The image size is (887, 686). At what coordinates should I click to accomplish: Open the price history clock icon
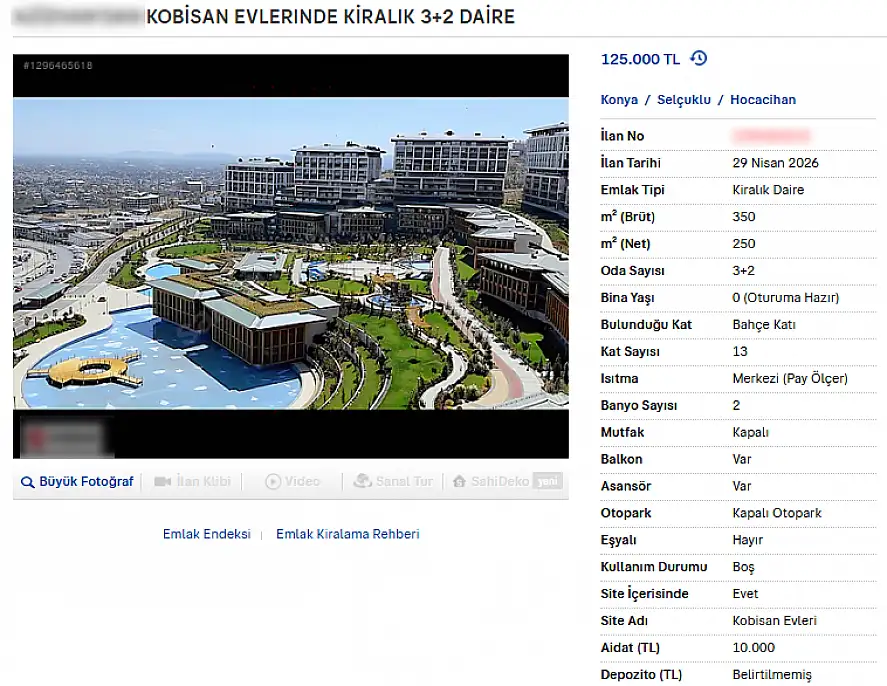pos(699,58)
